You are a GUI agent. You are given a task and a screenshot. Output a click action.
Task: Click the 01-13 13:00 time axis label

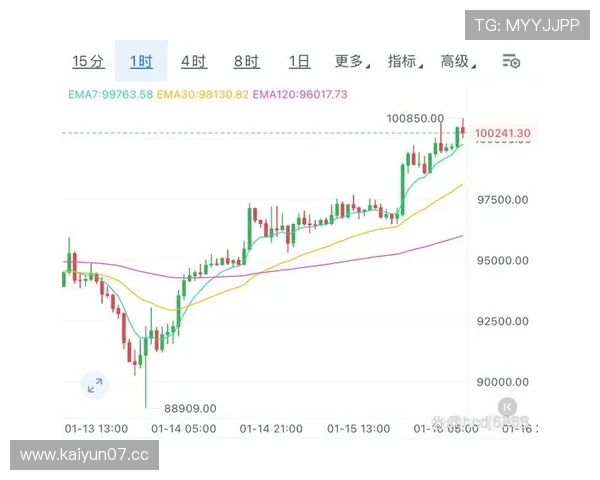(x=96, y=429)
